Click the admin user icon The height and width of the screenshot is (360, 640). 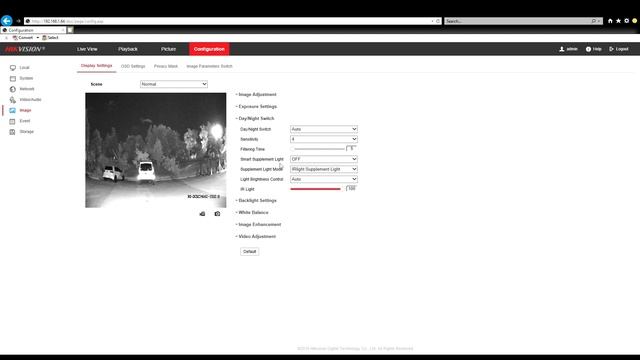pos(562,49)
